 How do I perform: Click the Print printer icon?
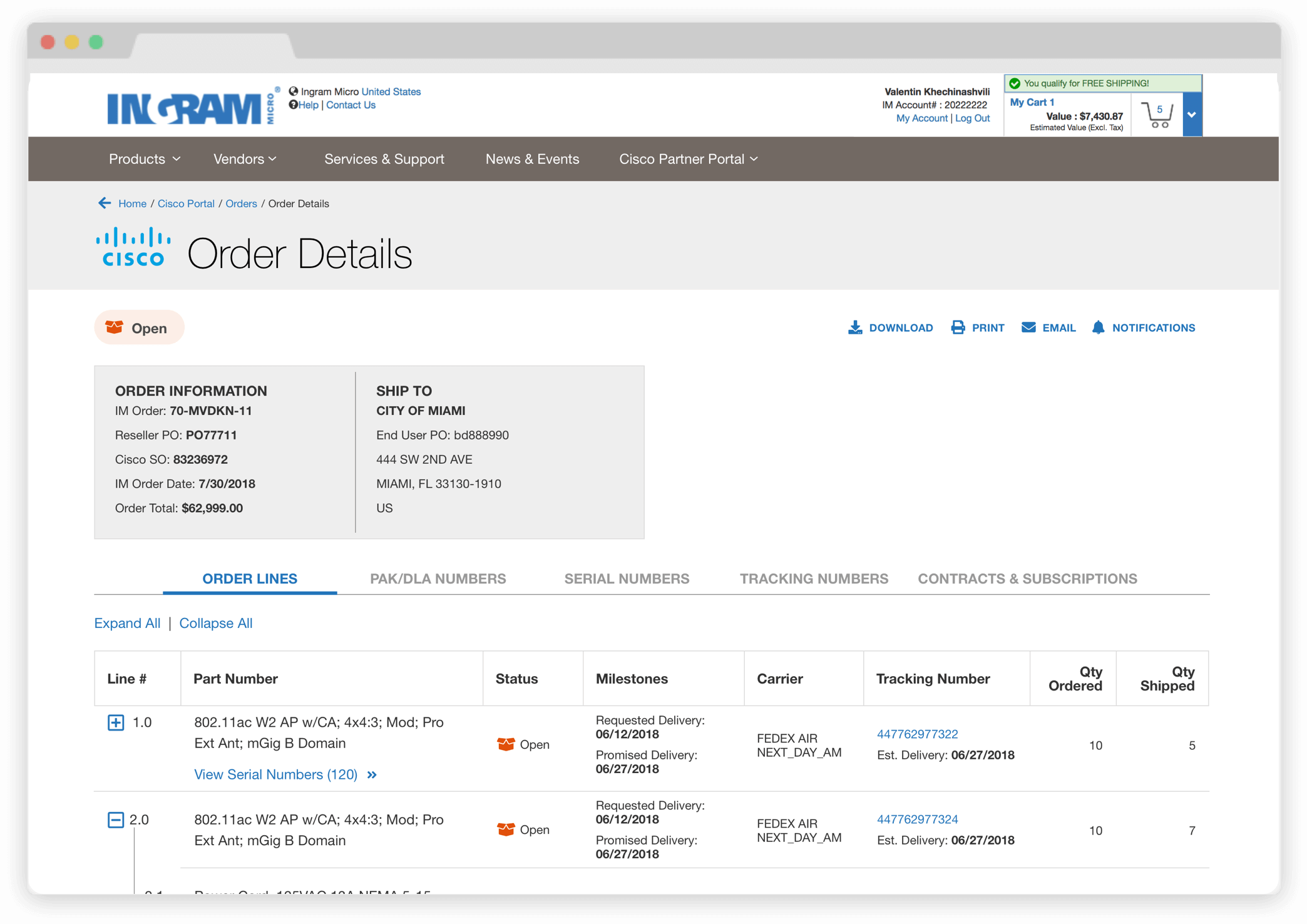(x=958, y=327)
